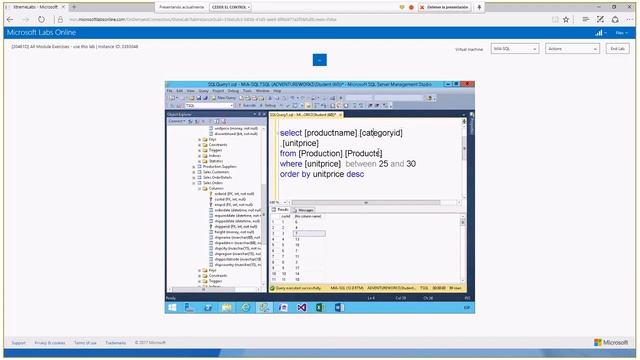Open Excel from the VM taskbar
The image size is (640, 360).
coord(320,307)
